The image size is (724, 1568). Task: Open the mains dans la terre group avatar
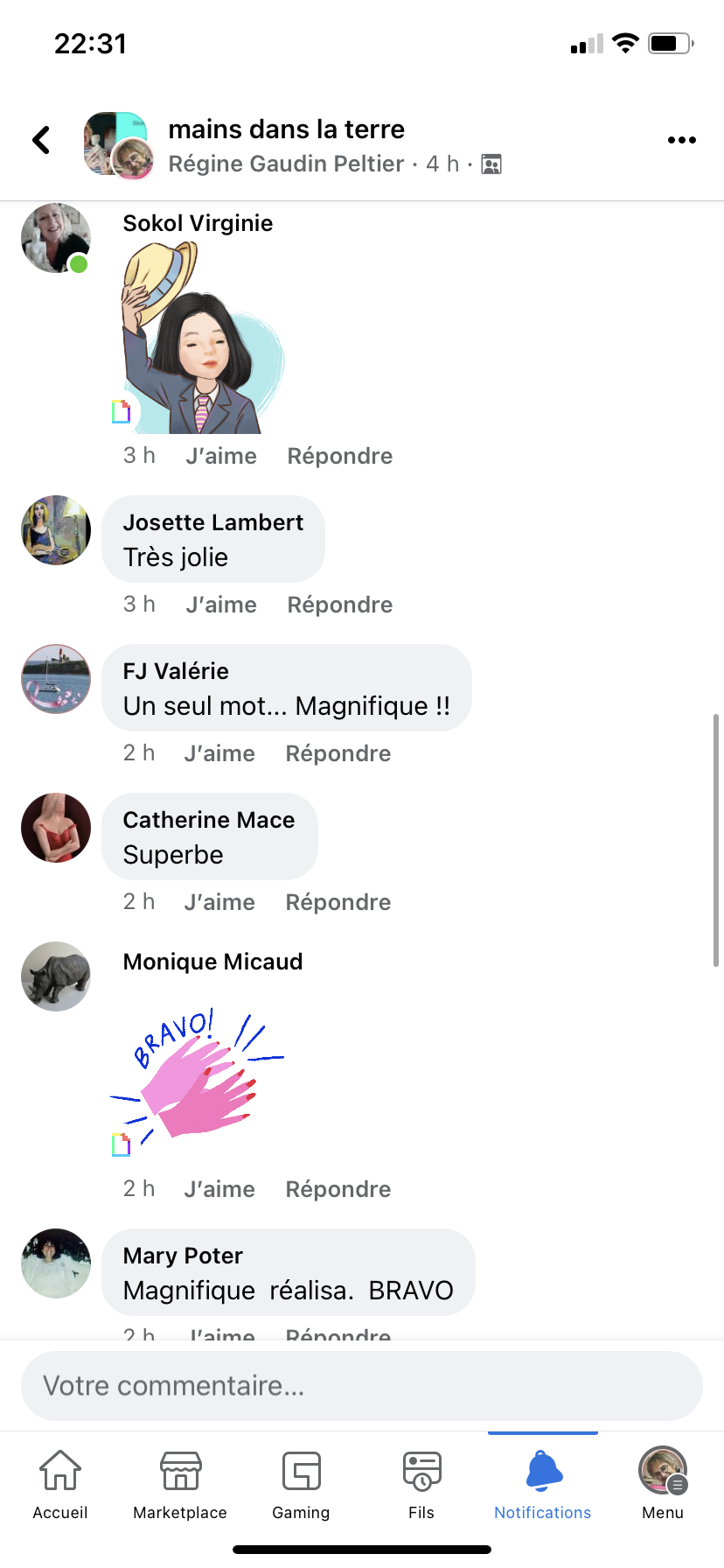[119, 144]
